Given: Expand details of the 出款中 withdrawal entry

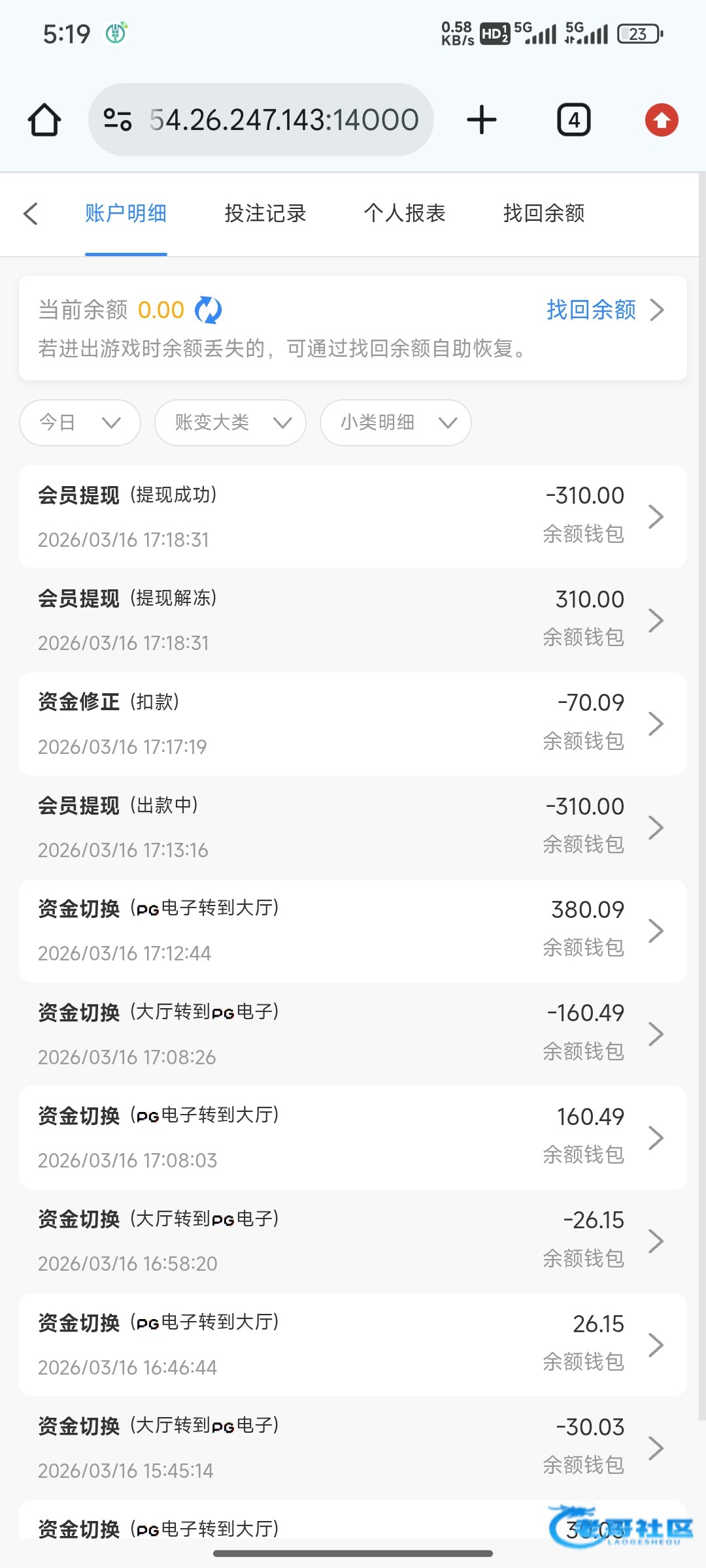Looking at the screenshot, I should (x=656, y=828).
